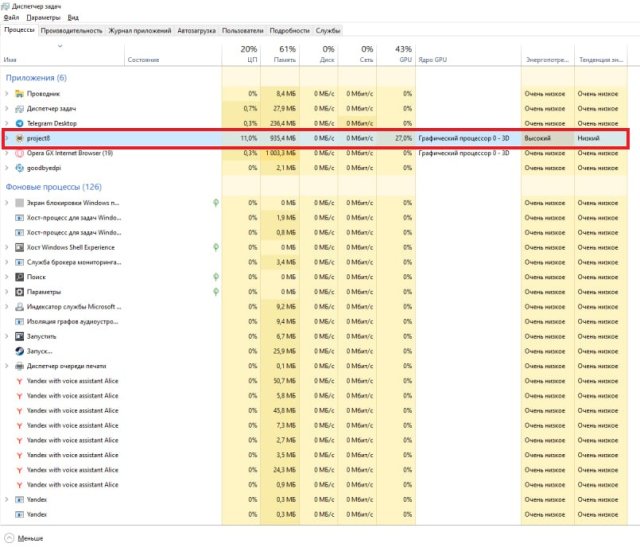Click the Telegram Desktop app icon
640x551 pixels.
click(x=19, y=123)
